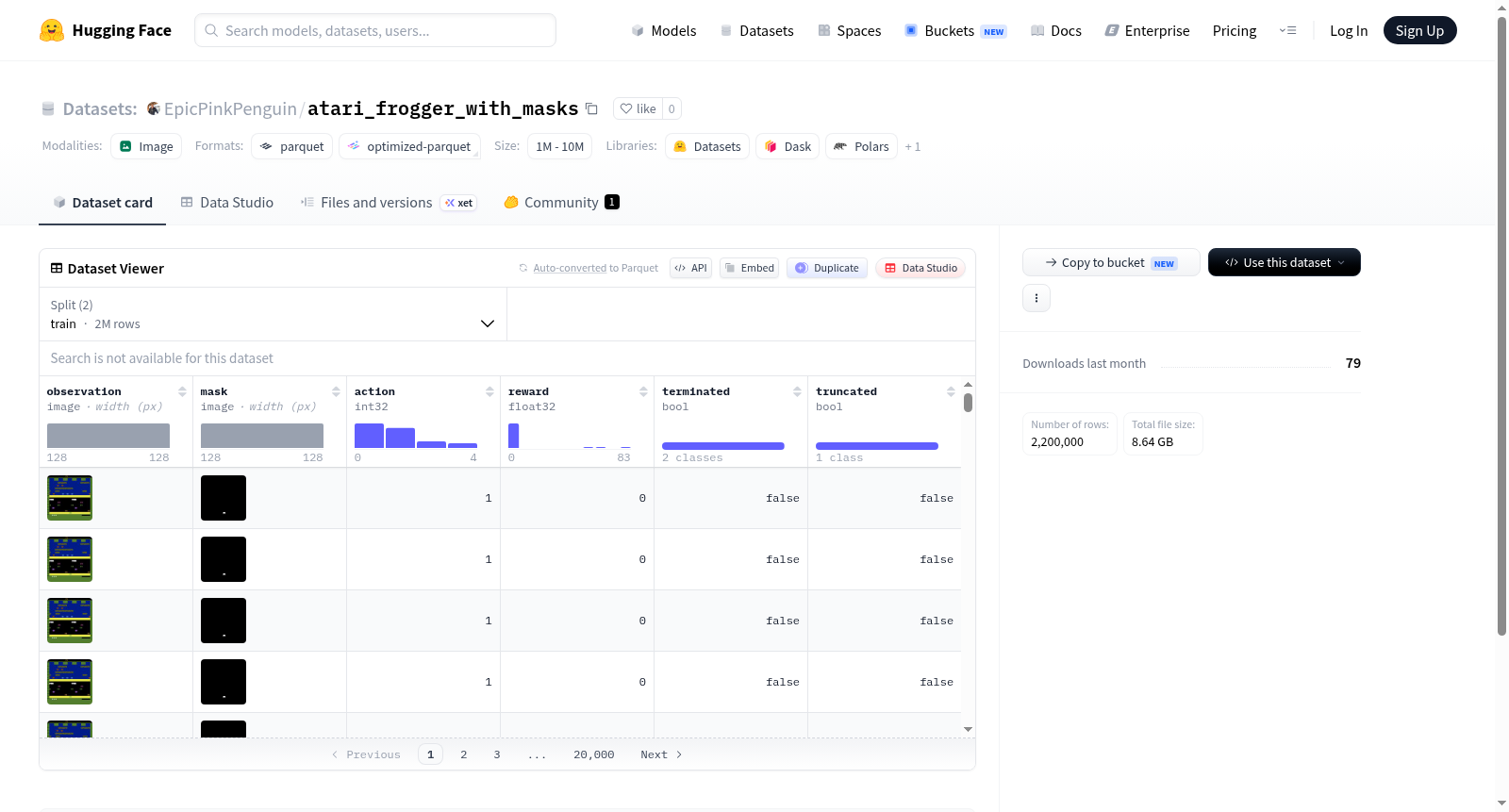Click the table scrollbar down arrow
The height and width of the screenshot is (812, 1509).
coord(969,729)
